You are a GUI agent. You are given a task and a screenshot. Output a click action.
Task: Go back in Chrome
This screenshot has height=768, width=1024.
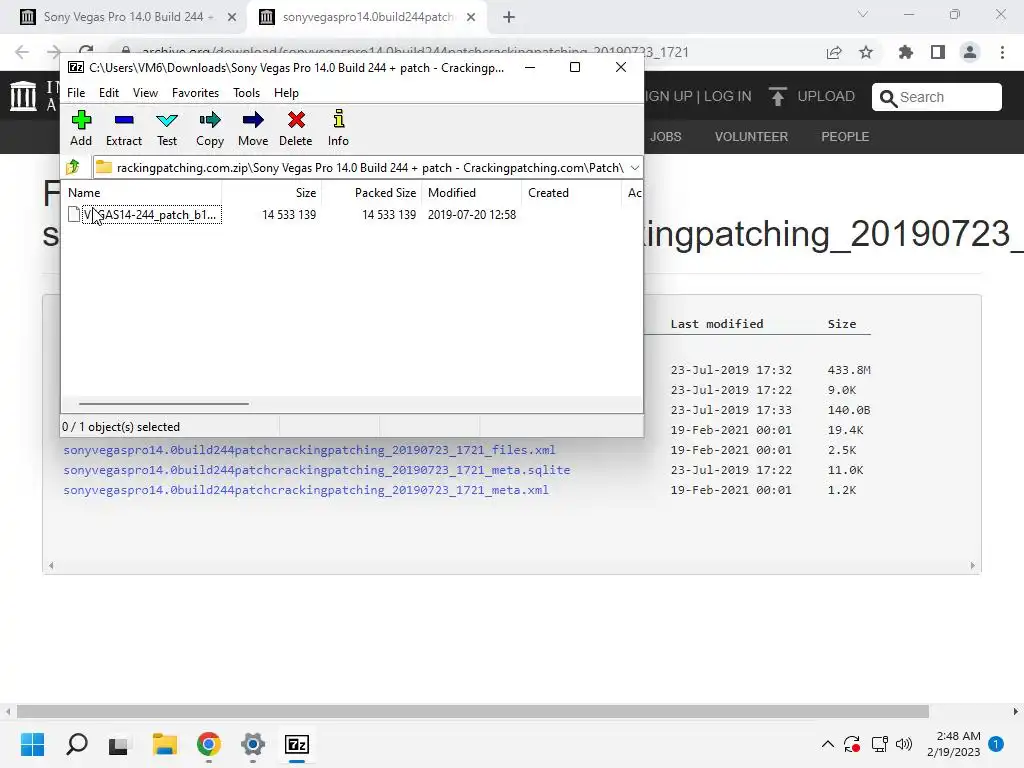click(x=22, y=52)
